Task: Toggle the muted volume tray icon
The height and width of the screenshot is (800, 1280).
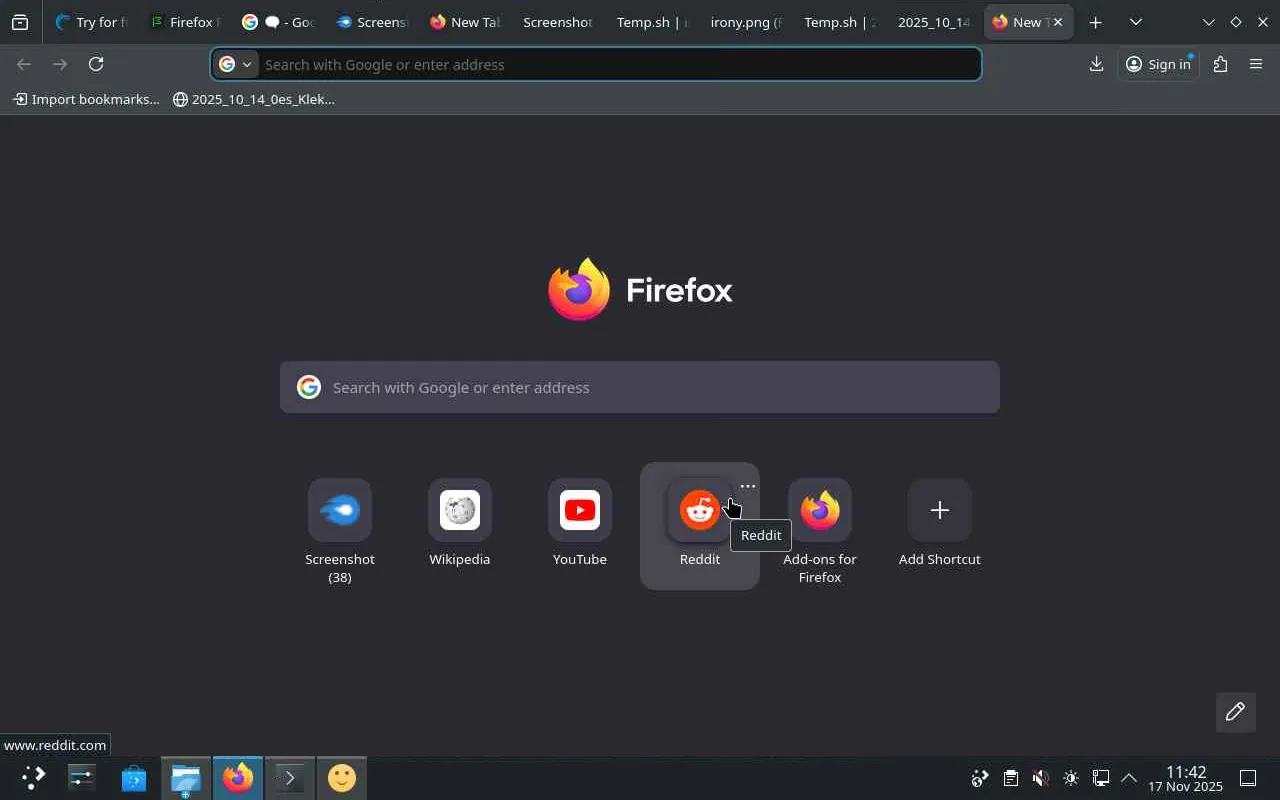Action: 1041,778
